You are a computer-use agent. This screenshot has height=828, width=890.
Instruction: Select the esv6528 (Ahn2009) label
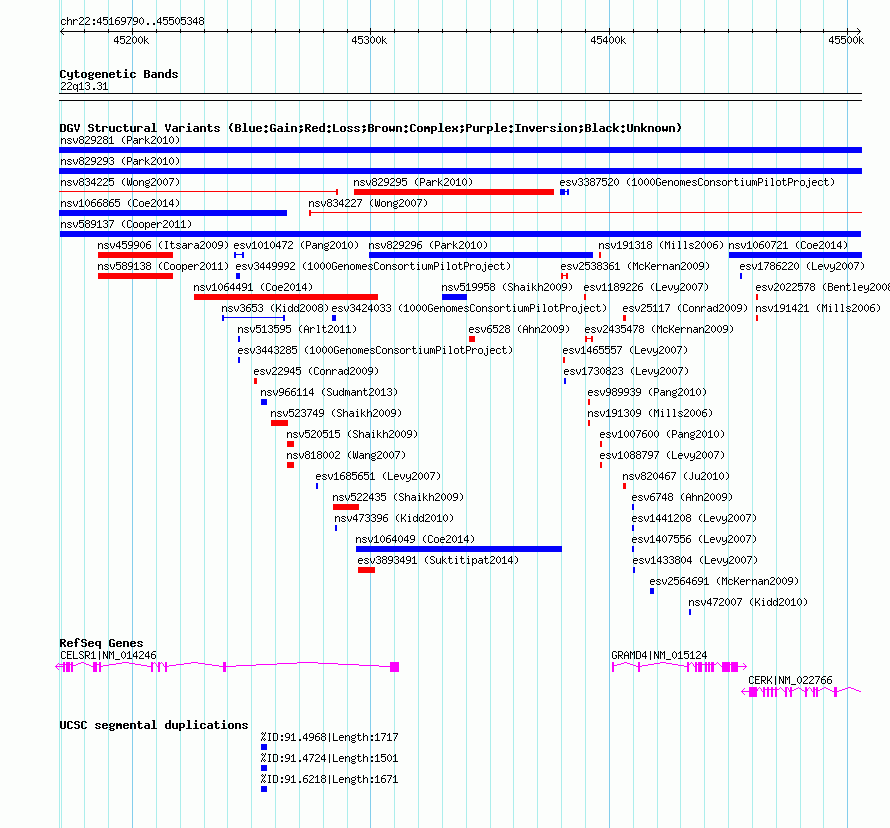519,329
